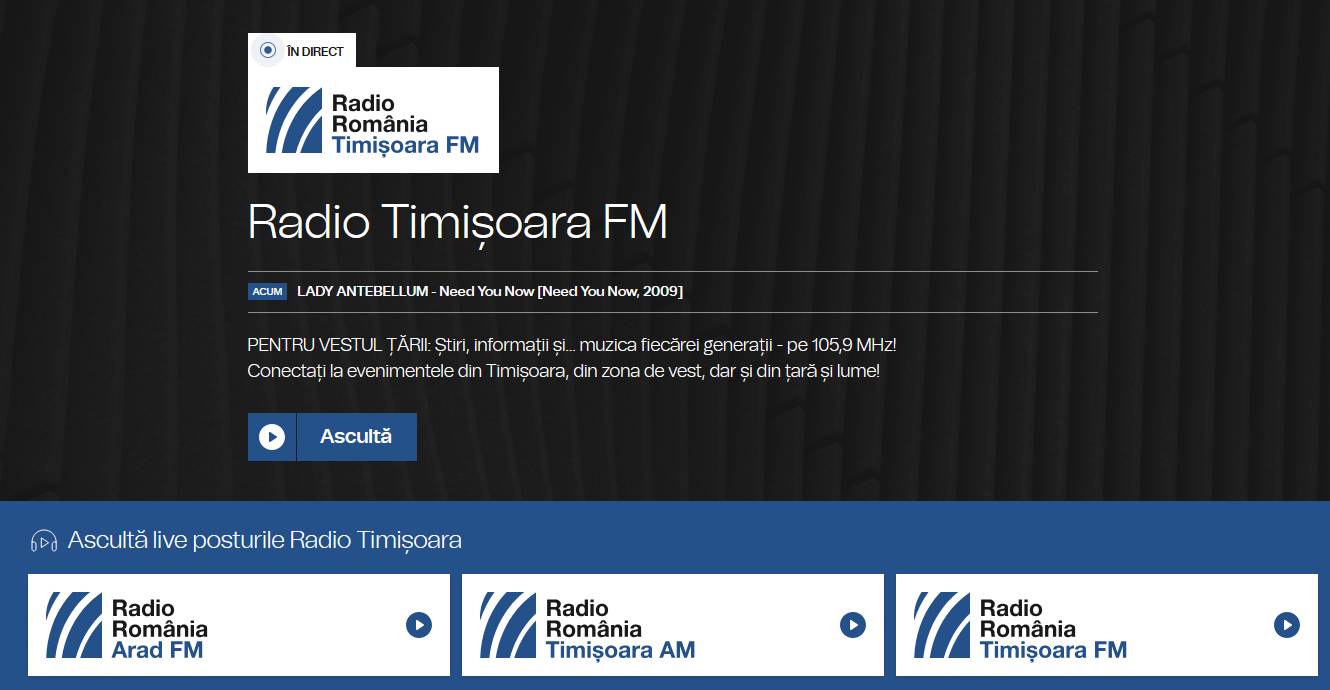Click the ÎN DIRECT label text
Viewport: 1330px width, 690px height.
pos(315,51)
